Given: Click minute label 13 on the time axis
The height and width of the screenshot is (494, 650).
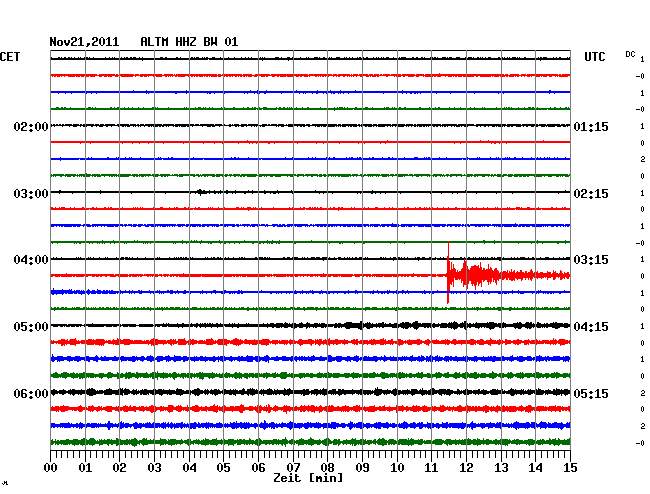Looking at the screenshot, I should [501, 467].
